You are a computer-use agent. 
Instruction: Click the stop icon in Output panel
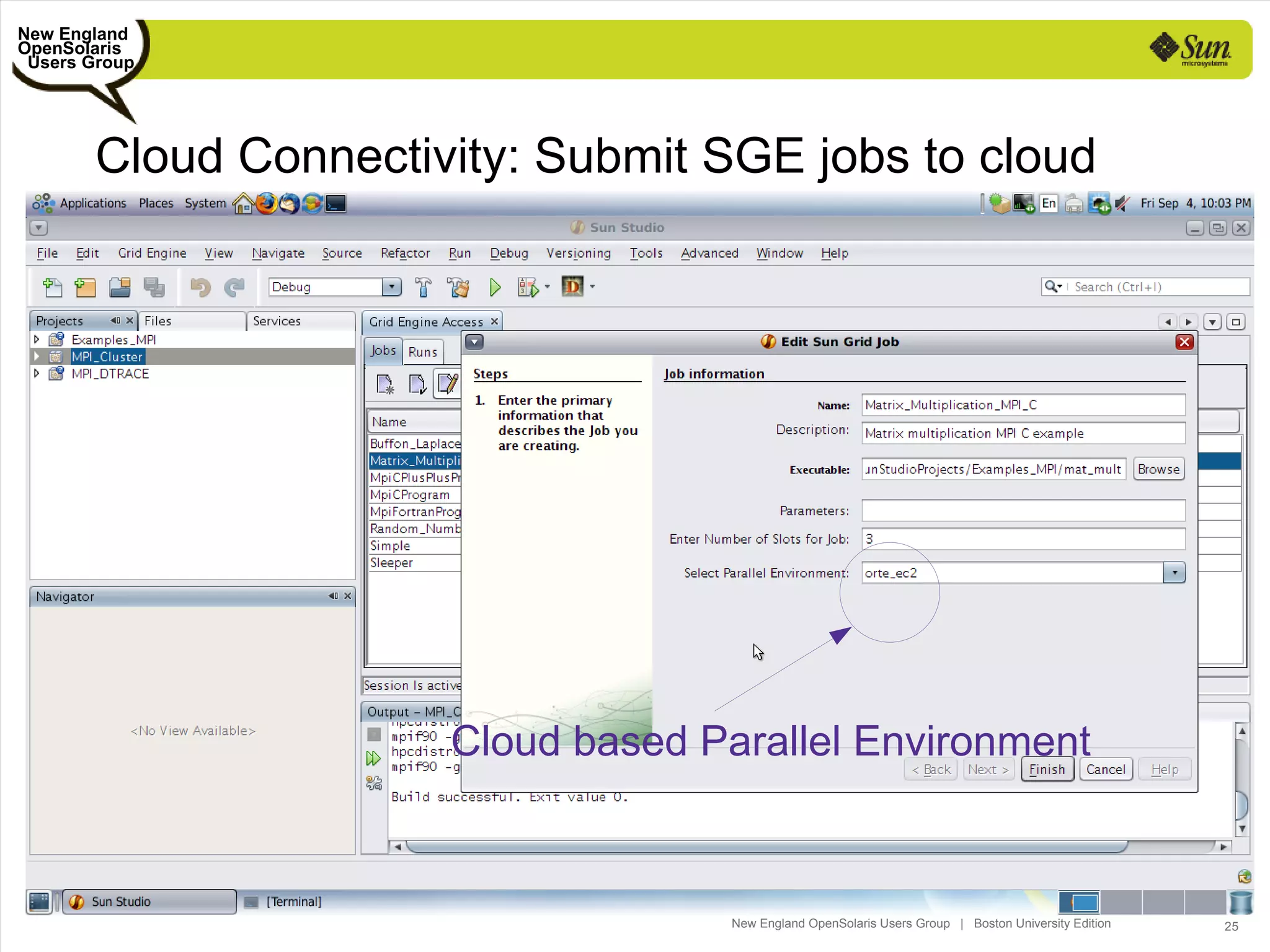(374, 734)
